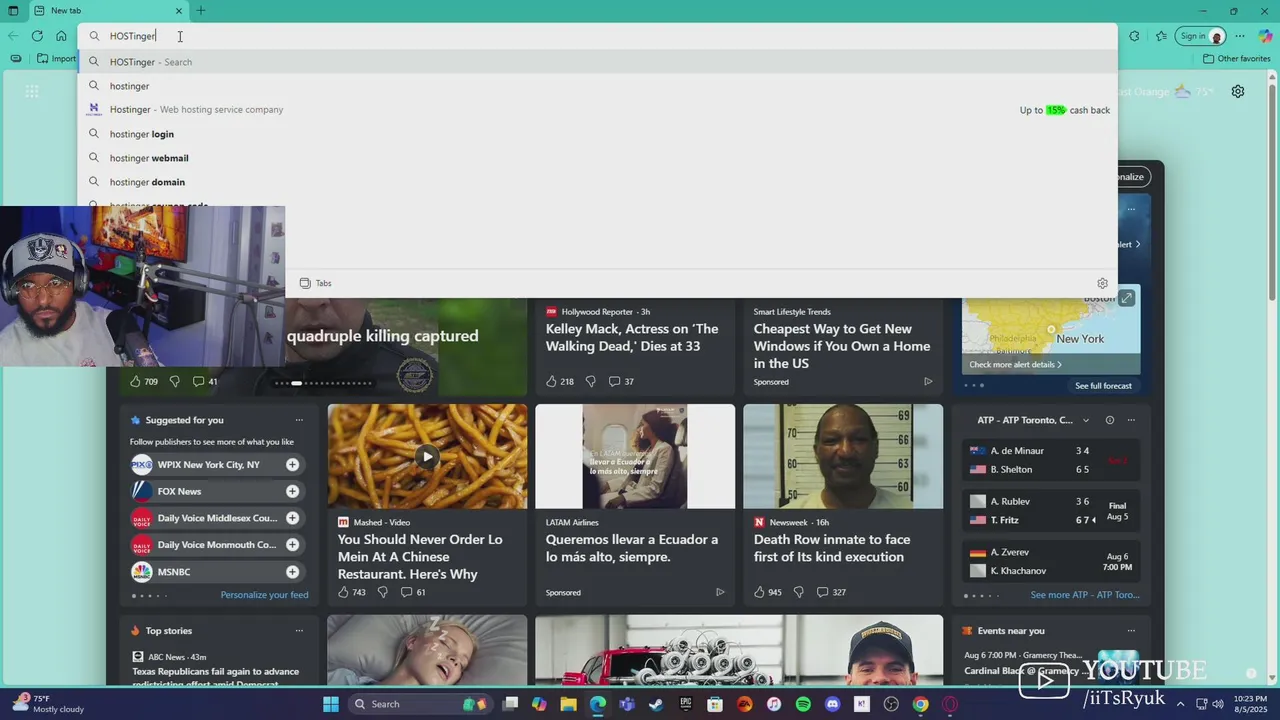Follow Daily Voice Middlesex publisher

pyautogui.click(x=292, y=518)
